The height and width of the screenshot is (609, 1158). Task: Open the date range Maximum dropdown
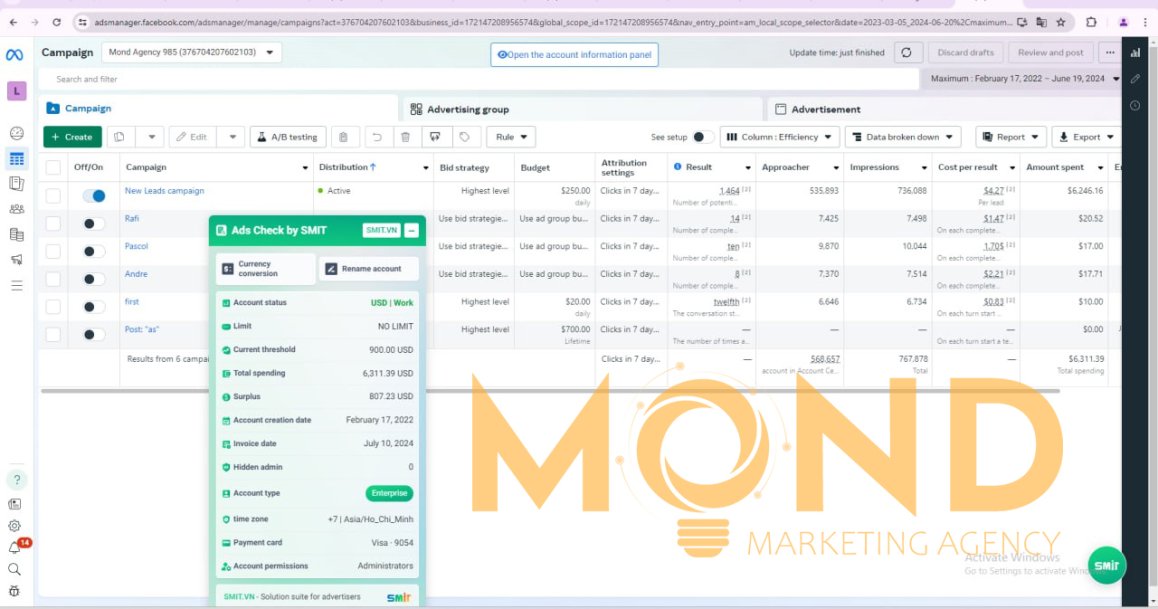click(x=1024, y=78)
